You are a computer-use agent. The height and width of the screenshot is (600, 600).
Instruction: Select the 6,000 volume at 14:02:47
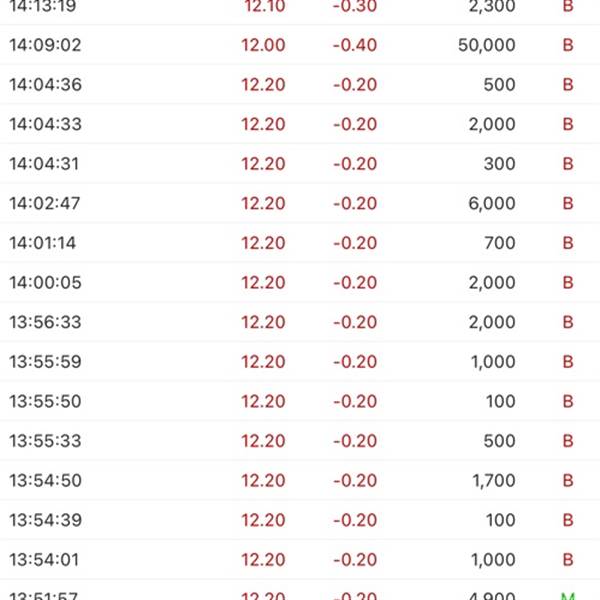tap(492, 203)
